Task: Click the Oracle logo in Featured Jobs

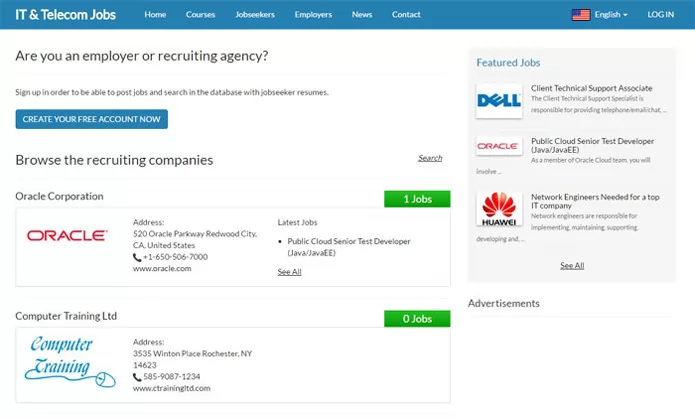Action: tap(499, 147)
